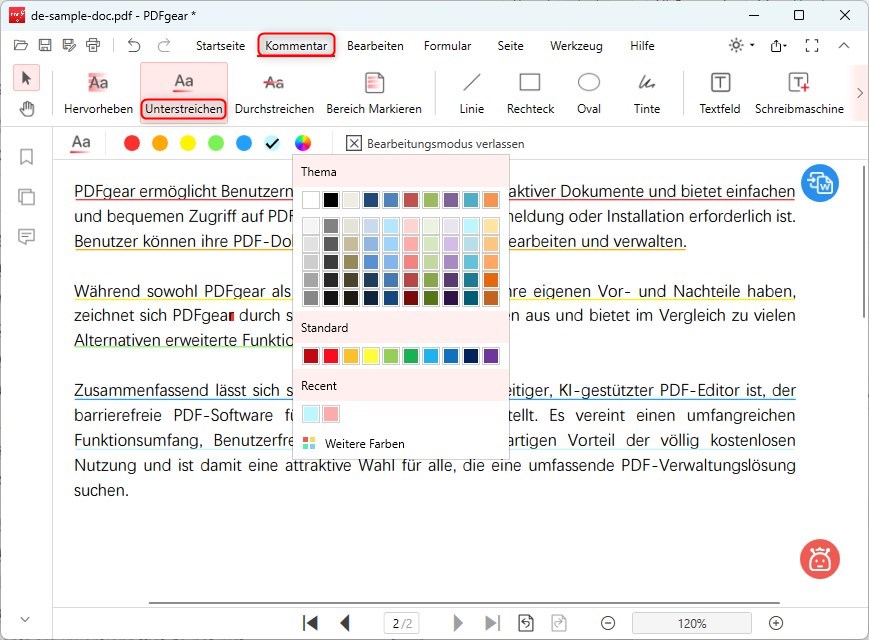Choose purple swatch in Standard row
Viewport: 869px width, 640px height.
[x=490, y=355]
